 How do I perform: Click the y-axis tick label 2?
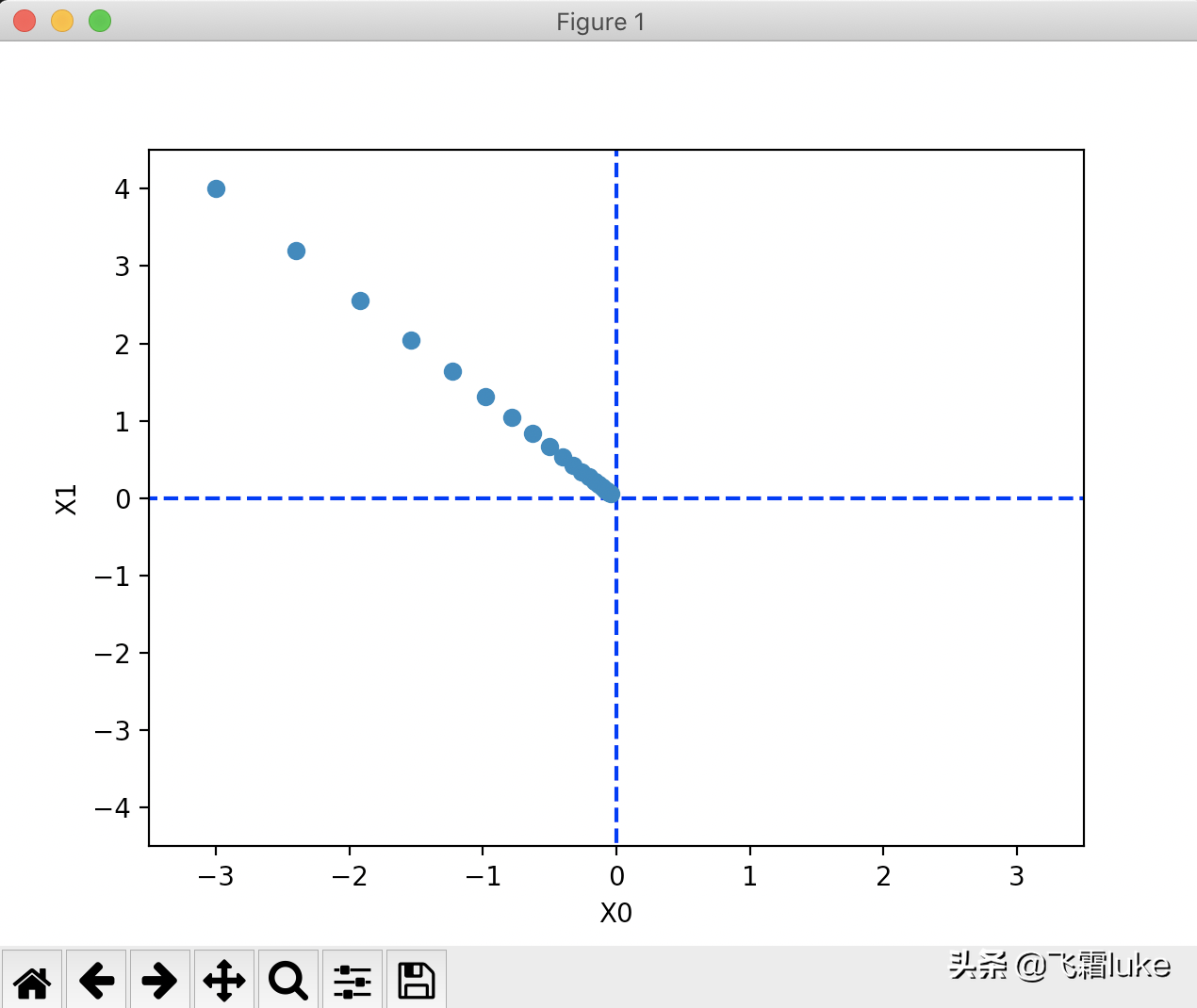[x=123, y=345]
